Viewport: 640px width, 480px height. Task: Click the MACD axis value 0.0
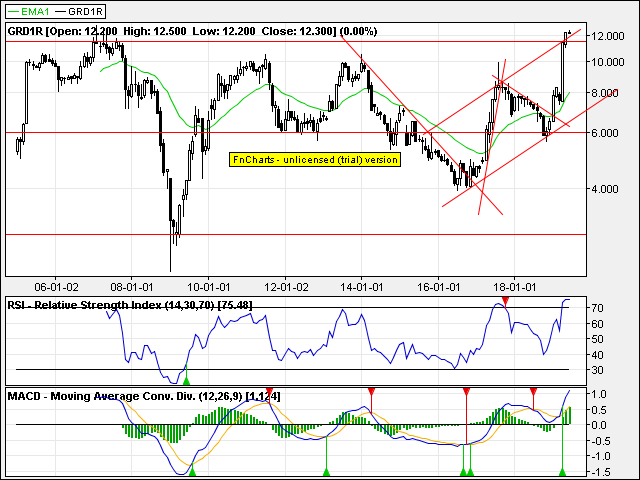click(599, 425)
